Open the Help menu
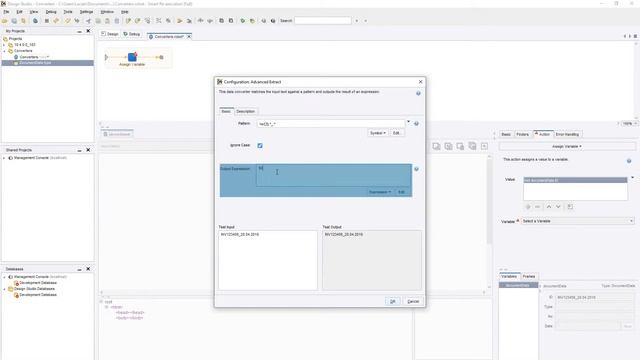This screenshot has height=360, width=640. tap(125, 12)
